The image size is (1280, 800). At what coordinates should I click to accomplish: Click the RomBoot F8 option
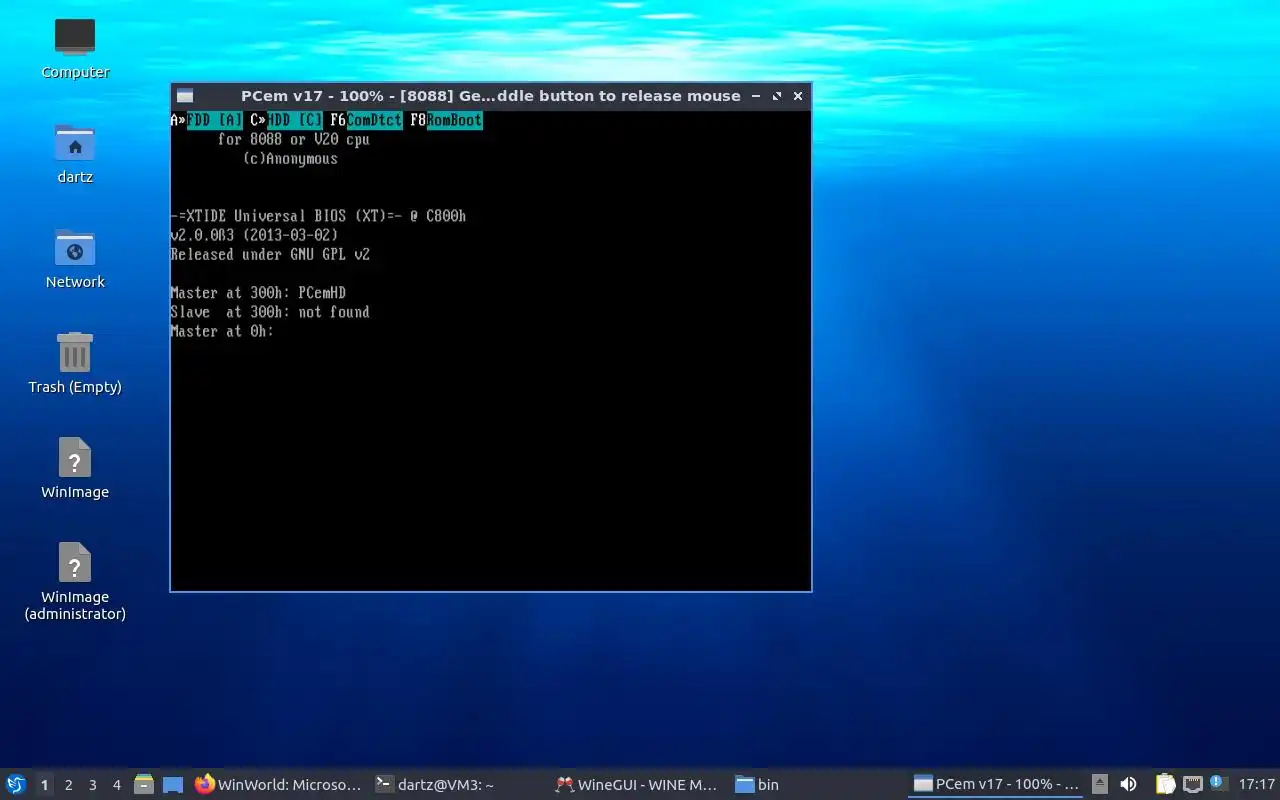click(x=454, y=120)
